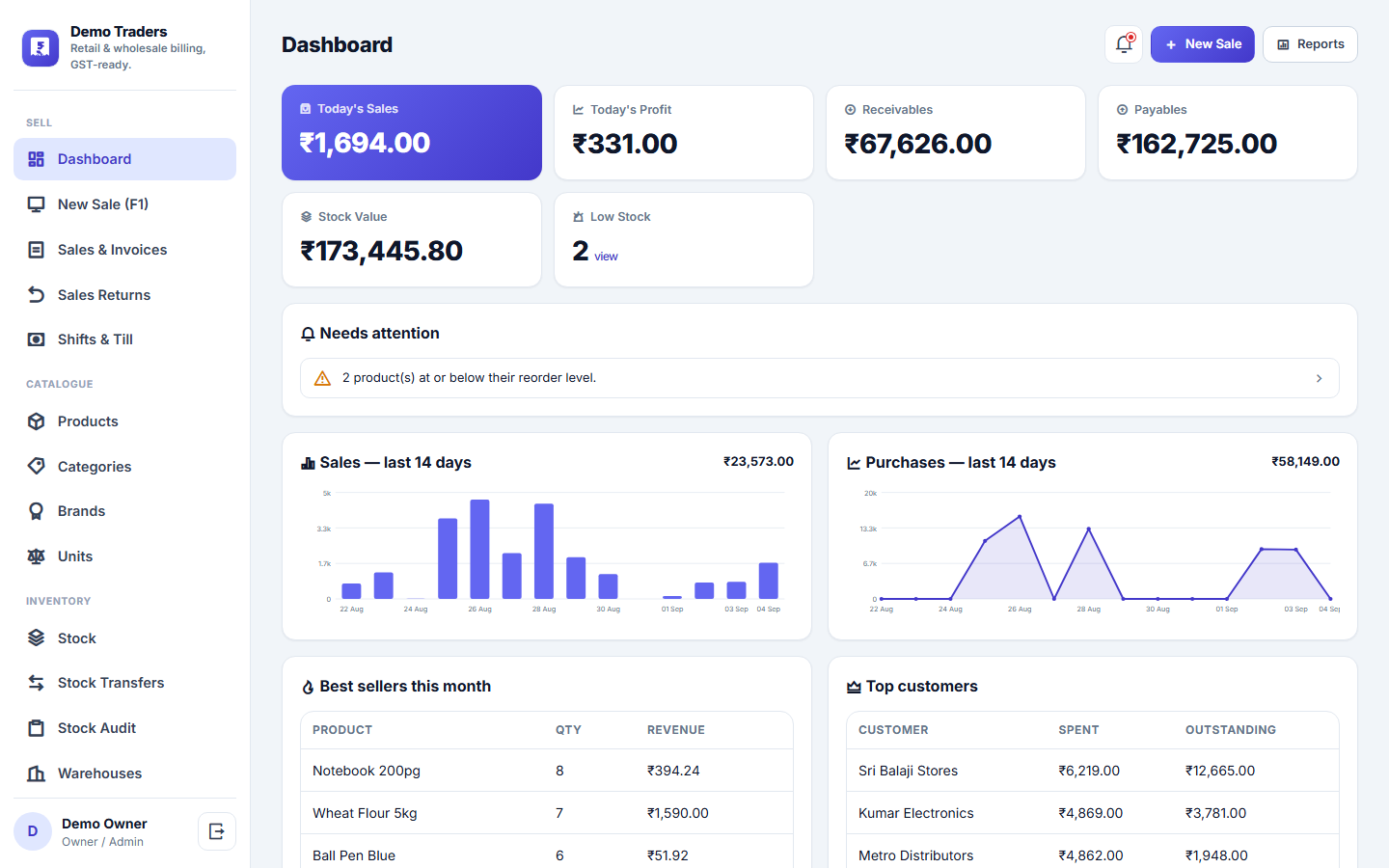The width and height of the screenshot is (1389, 868).
Task: Open Dashboard in the sidebar
Action: tap(124, 159)
